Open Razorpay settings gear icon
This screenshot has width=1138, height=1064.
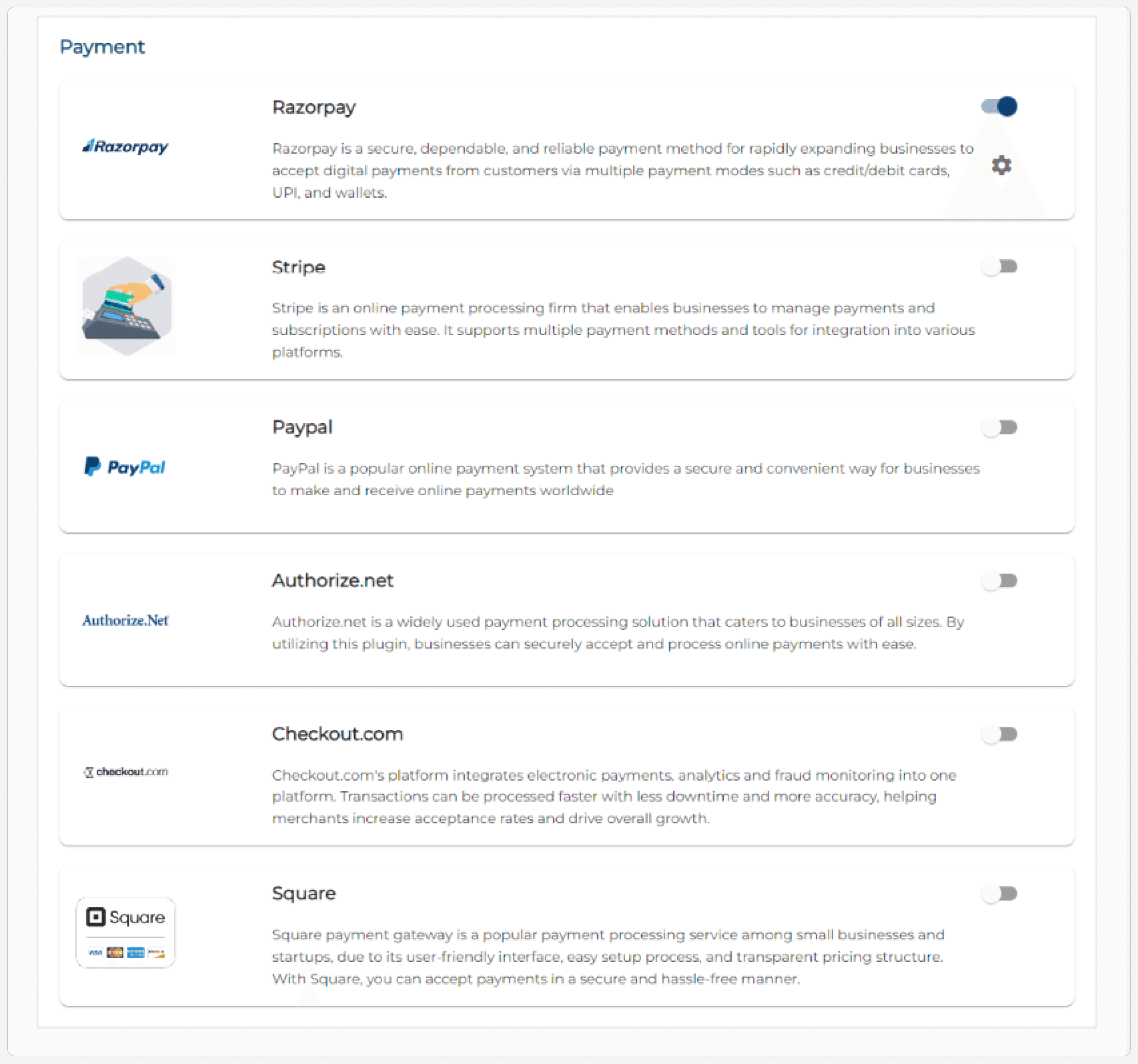[x=1001, y=165]
